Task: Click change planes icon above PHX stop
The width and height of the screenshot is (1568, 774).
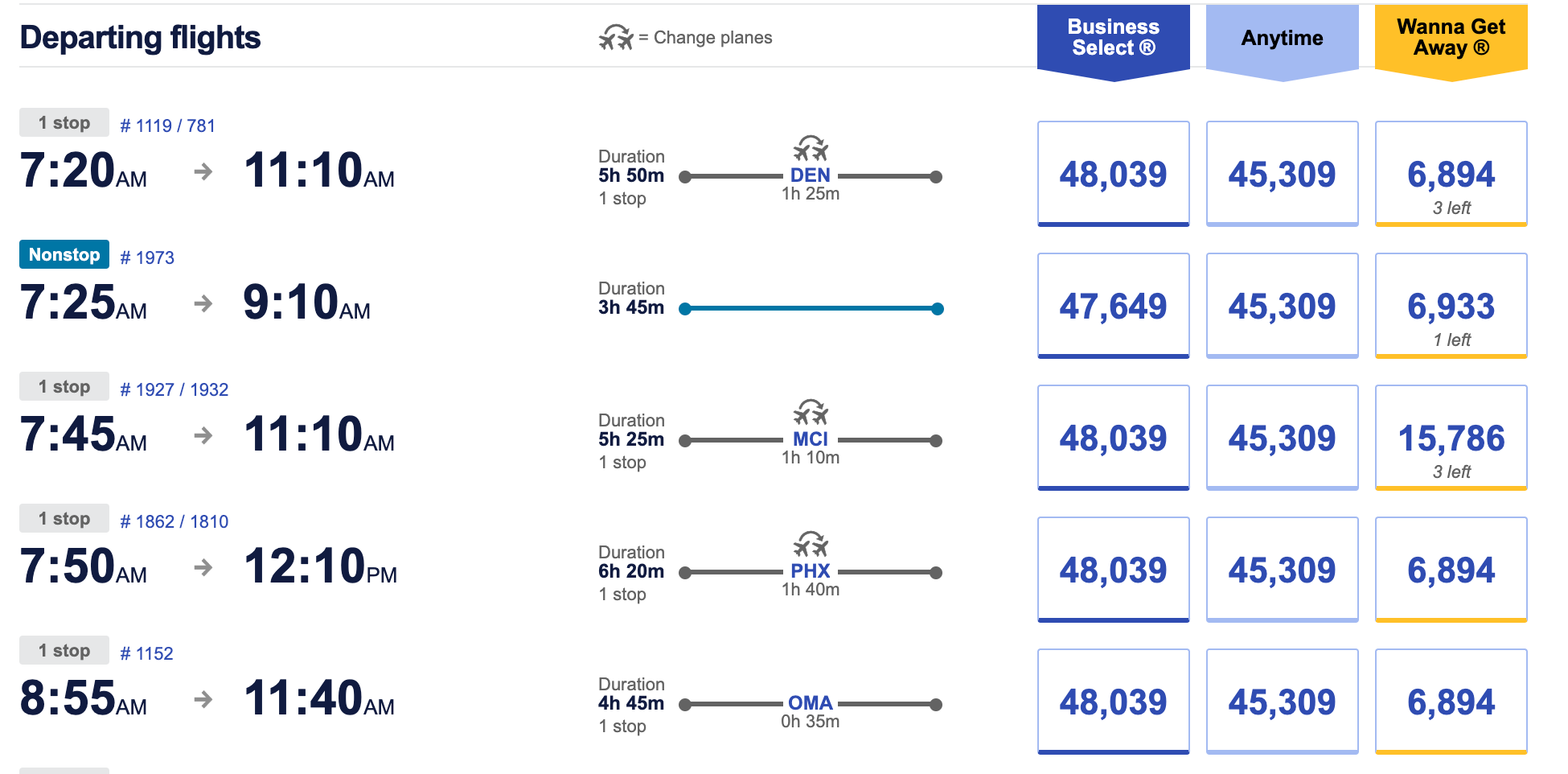Action: click(x=811, y=545)
